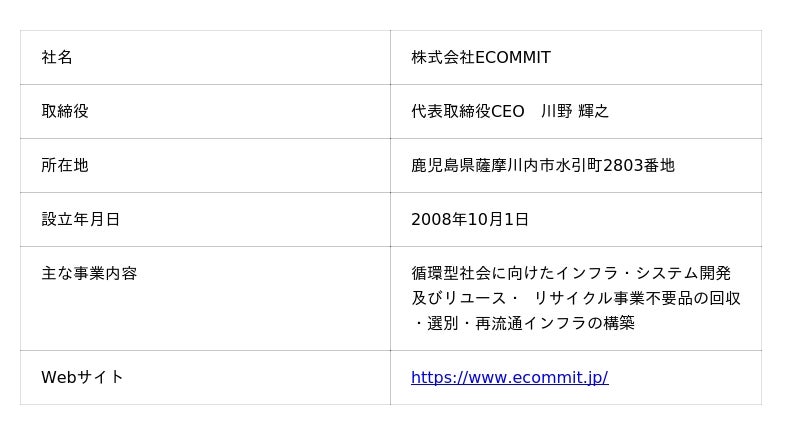Select the 代表取締役CEO title text
800x435 pixels.
467,111
